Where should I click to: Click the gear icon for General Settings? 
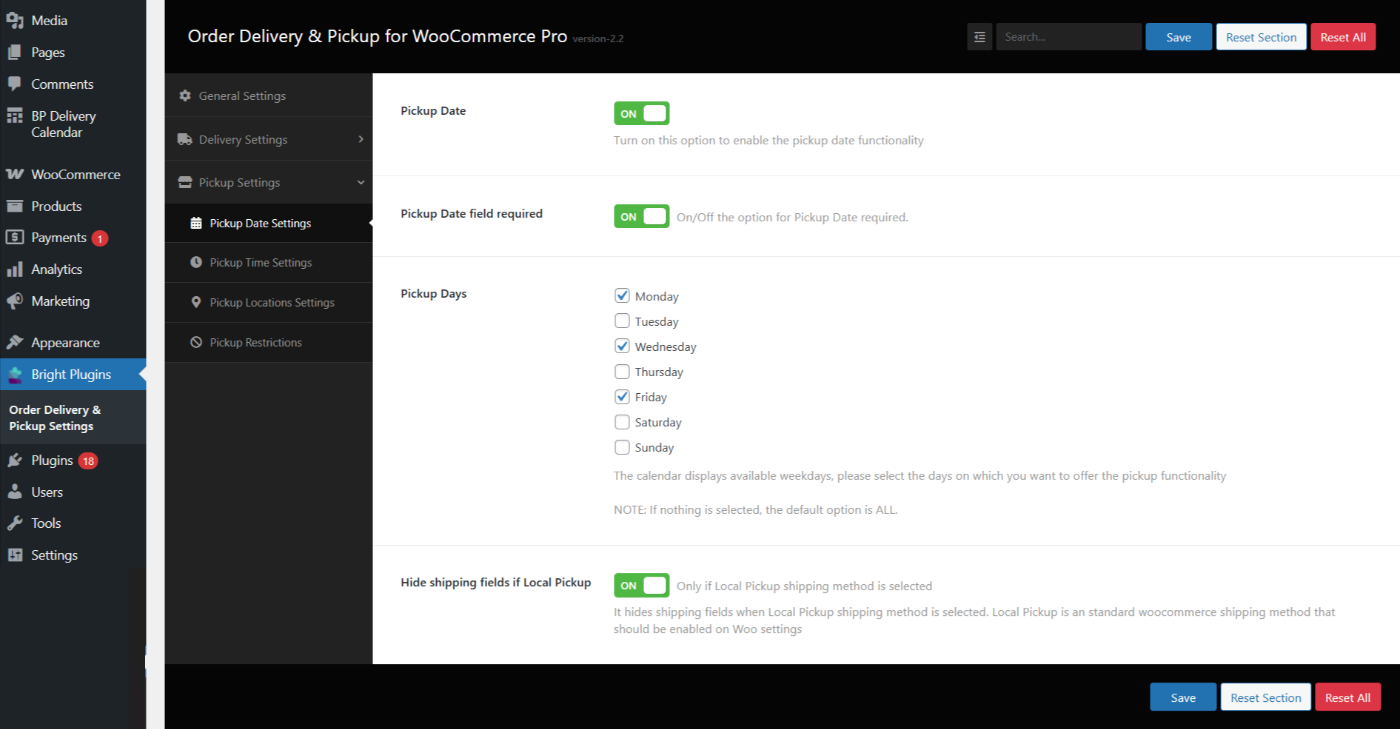(x=185, y=96)
